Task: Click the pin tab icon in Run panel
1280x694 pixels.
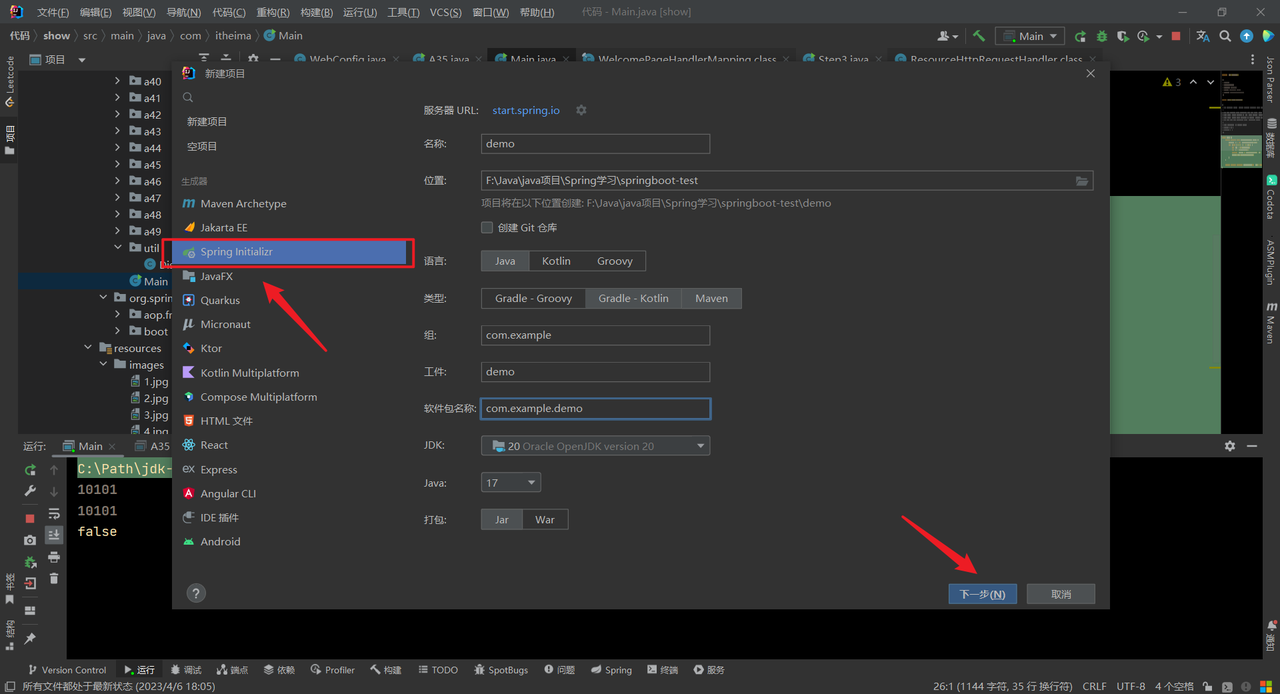Action: tap(30, 638)
